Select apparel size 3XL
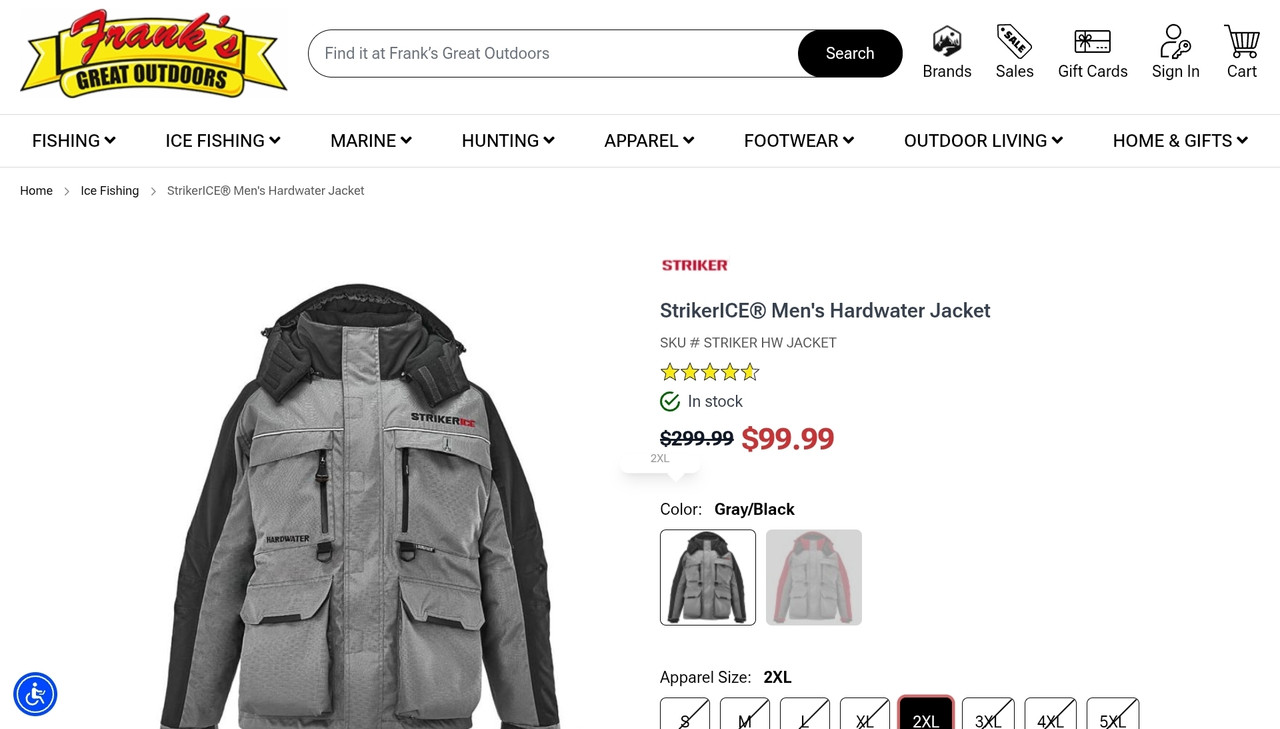This screenshot has width=1280, height=729. point(988,713)
